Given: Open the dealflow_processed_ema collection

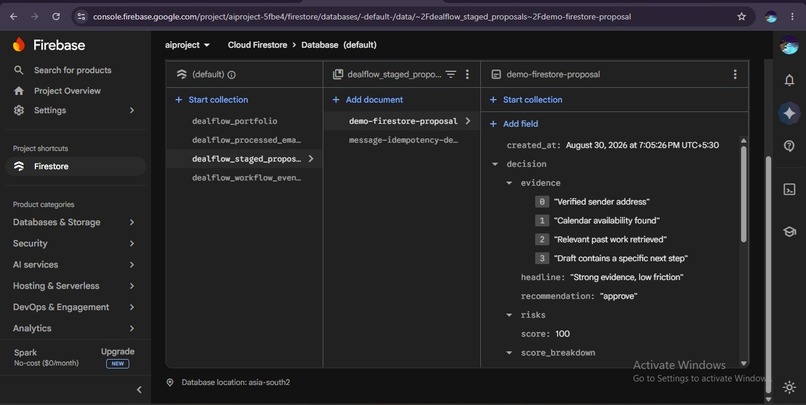Looking at the screenshot, I should 246,140.
